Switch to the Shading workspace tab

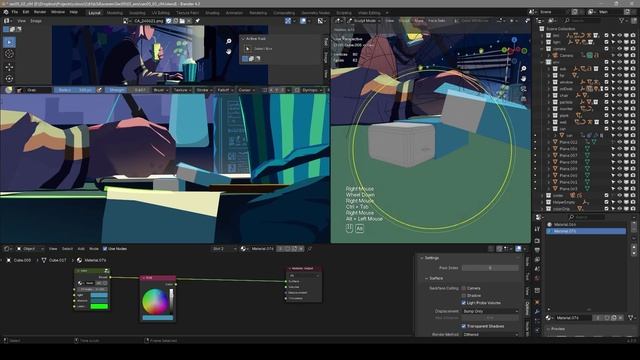click(x=212, y=13)
